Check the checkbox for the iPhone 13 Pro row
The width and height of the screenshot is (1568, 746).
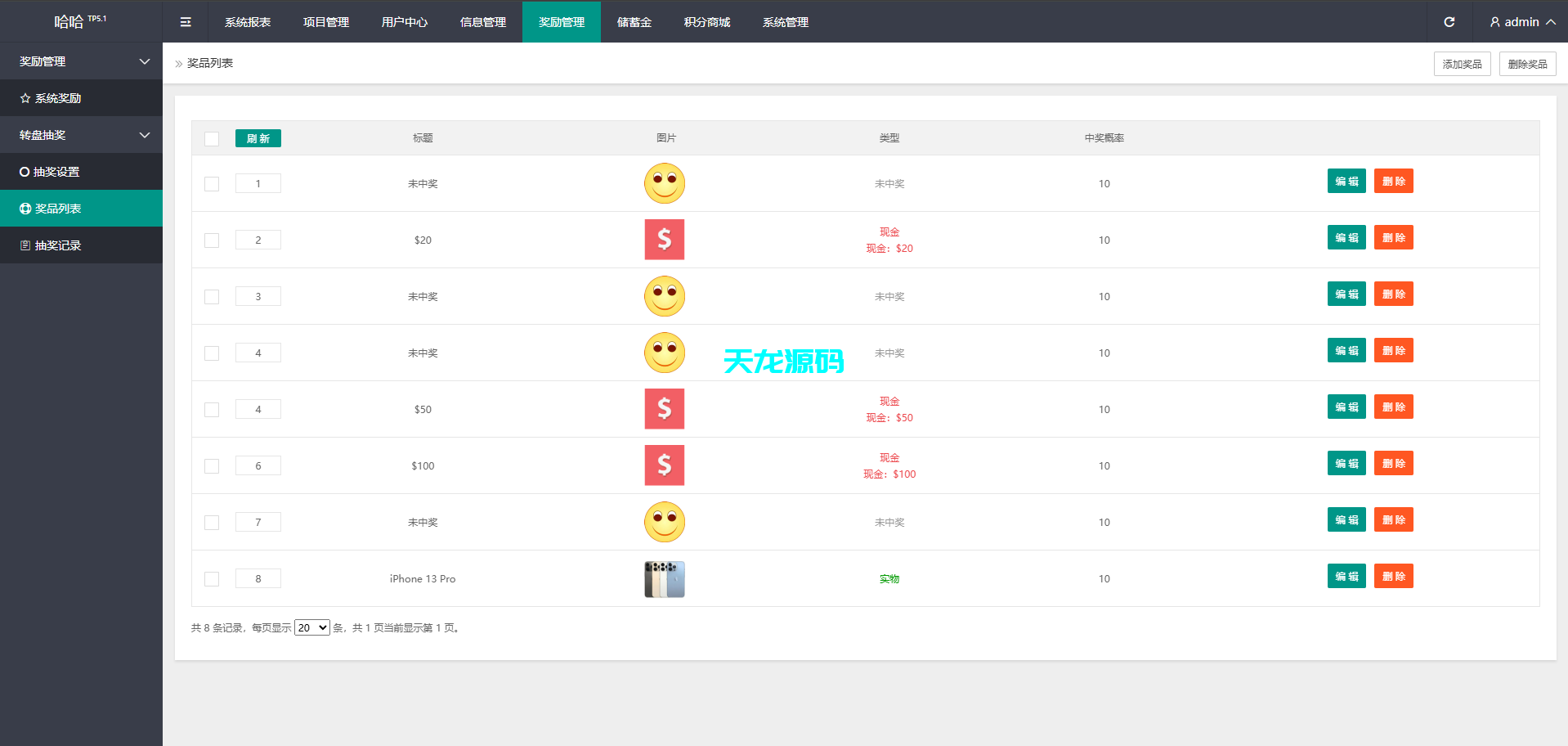coord(212,578)
